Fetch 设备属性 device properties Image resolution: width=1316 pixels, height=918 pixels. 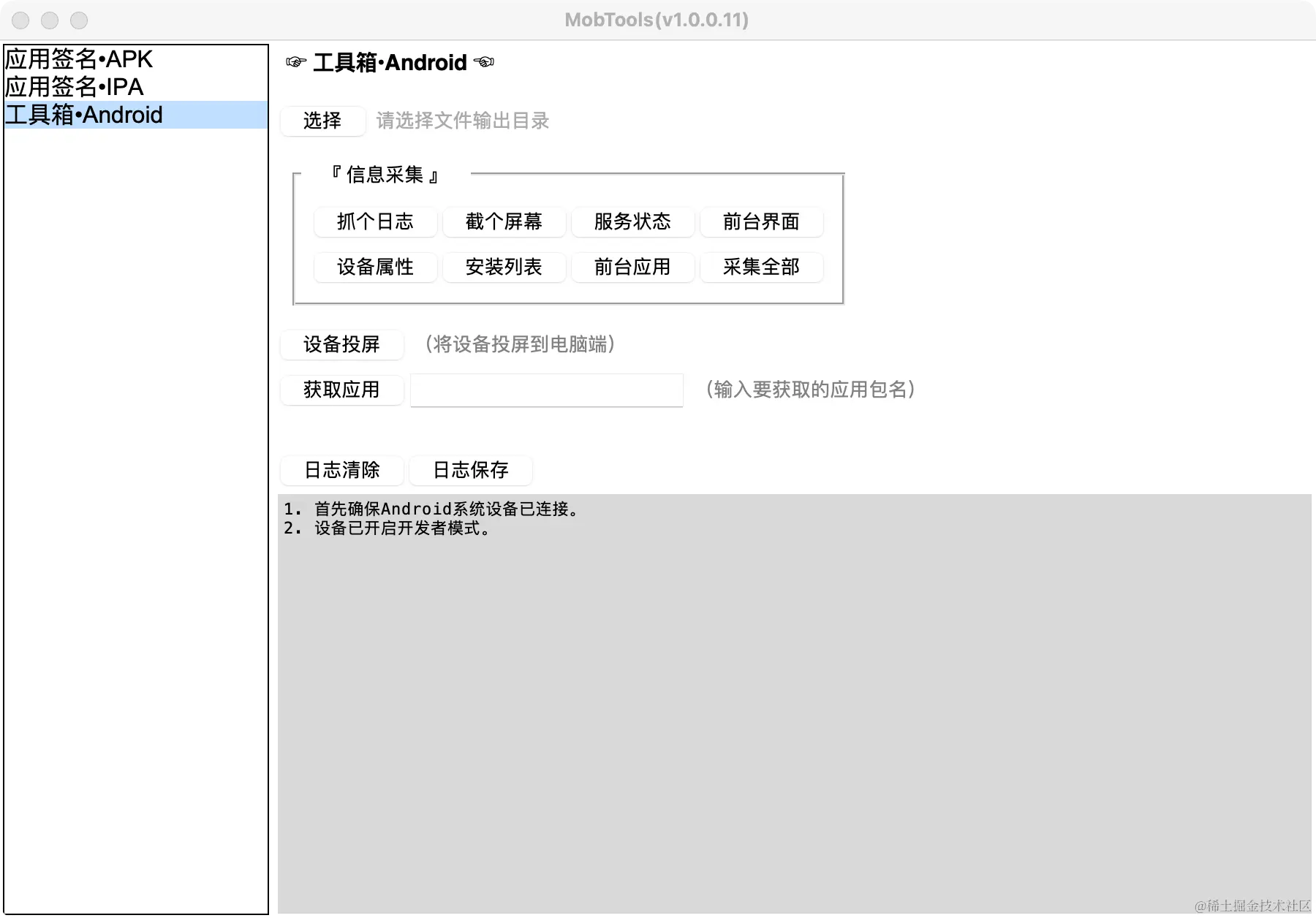pyautogui.click(x=375, y=267)
